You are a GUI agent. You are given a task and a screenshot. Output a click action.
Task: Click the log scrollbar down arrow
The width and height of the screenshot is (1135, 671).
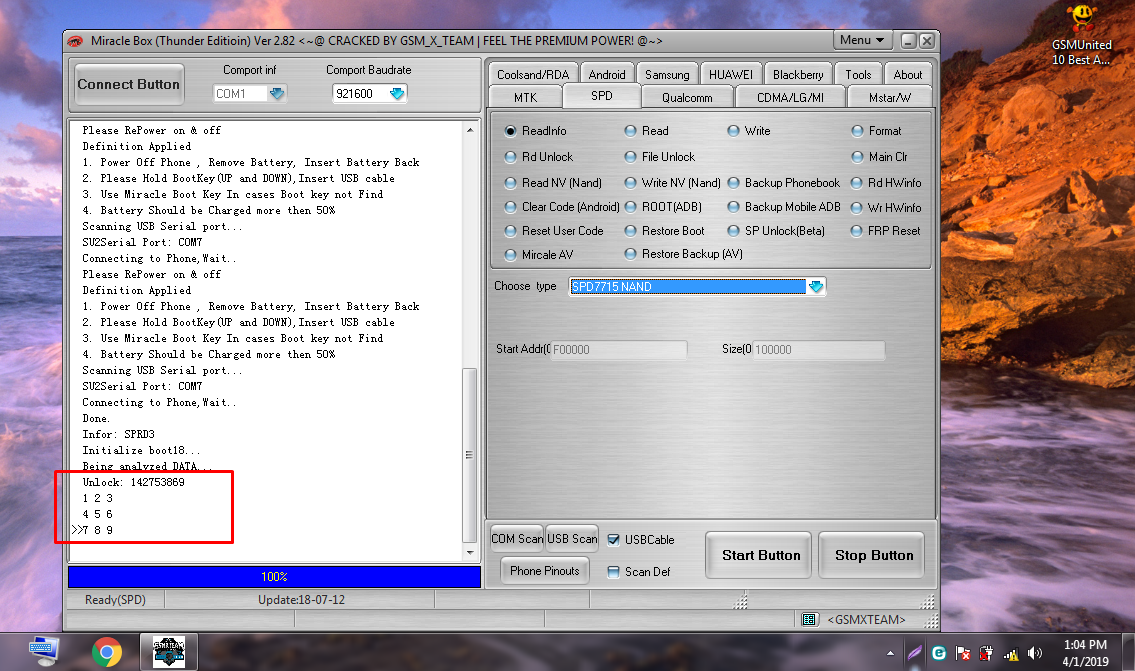[x=470, y=552]
